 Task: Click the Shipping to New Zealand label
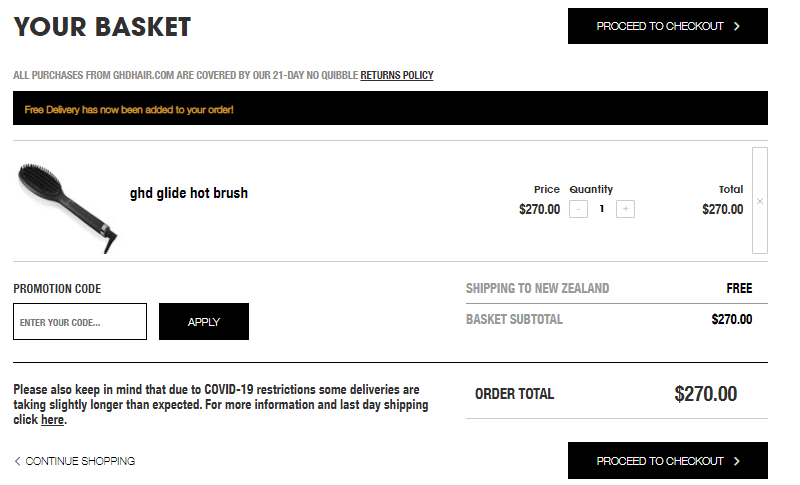pos(537,288)
